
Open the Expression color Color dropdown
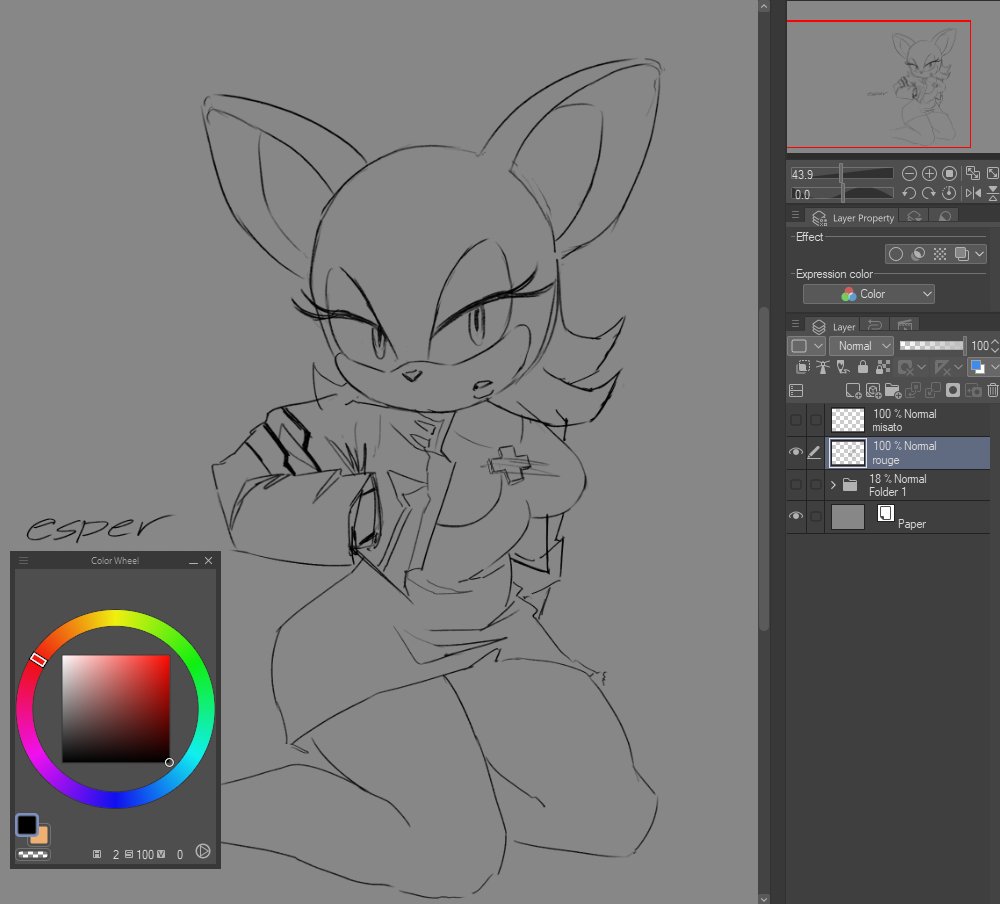pyautogui.click(x=869, y=294)
